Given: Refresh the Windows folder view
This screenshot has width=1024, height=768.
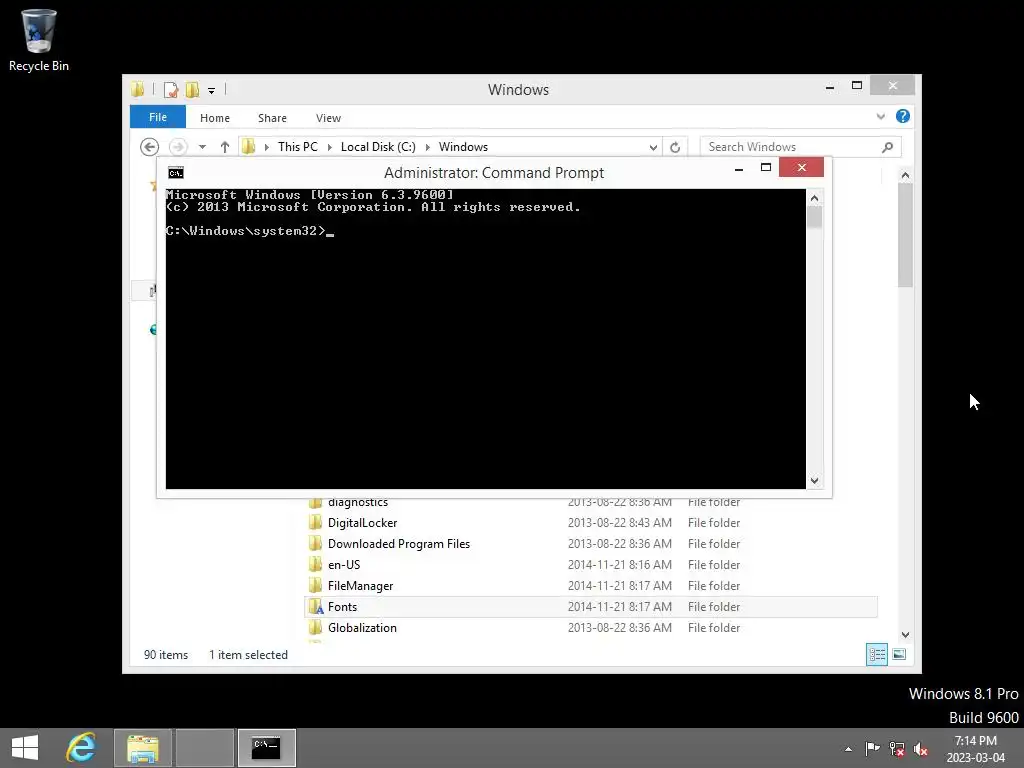Looking at the screenshot, I should click(675, 147).
